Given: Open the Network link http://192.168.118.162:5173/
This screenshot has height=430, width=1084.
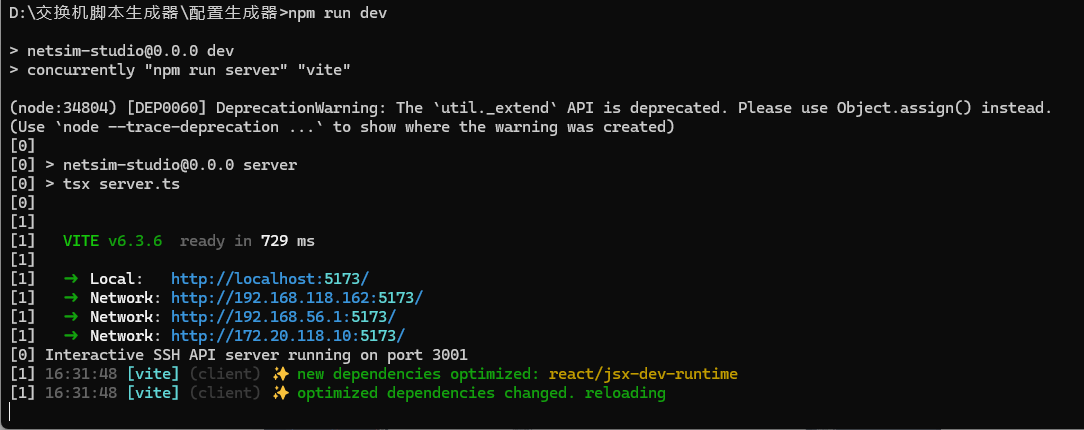Looking at the screenshot, I should click(x=296, y=298).
